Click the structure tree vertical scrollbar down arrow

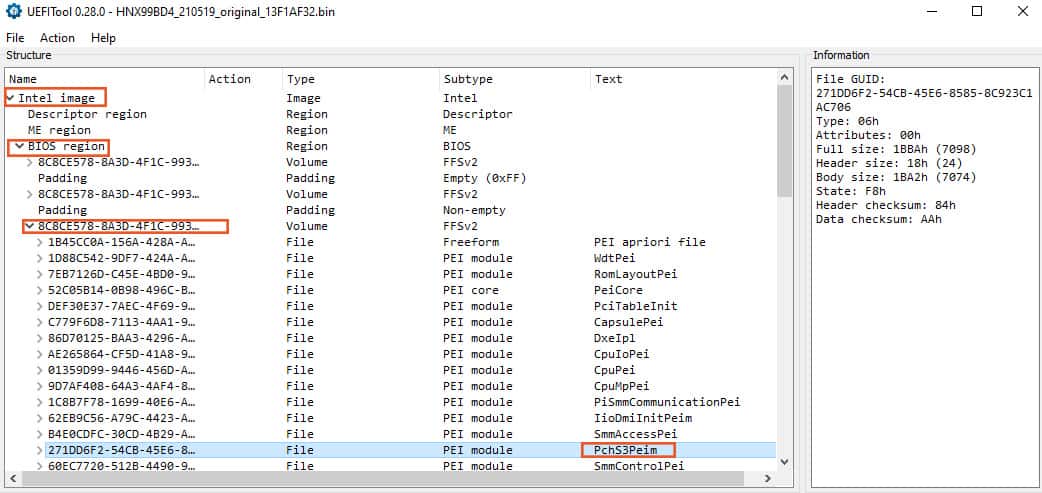(x=784, y=462)
